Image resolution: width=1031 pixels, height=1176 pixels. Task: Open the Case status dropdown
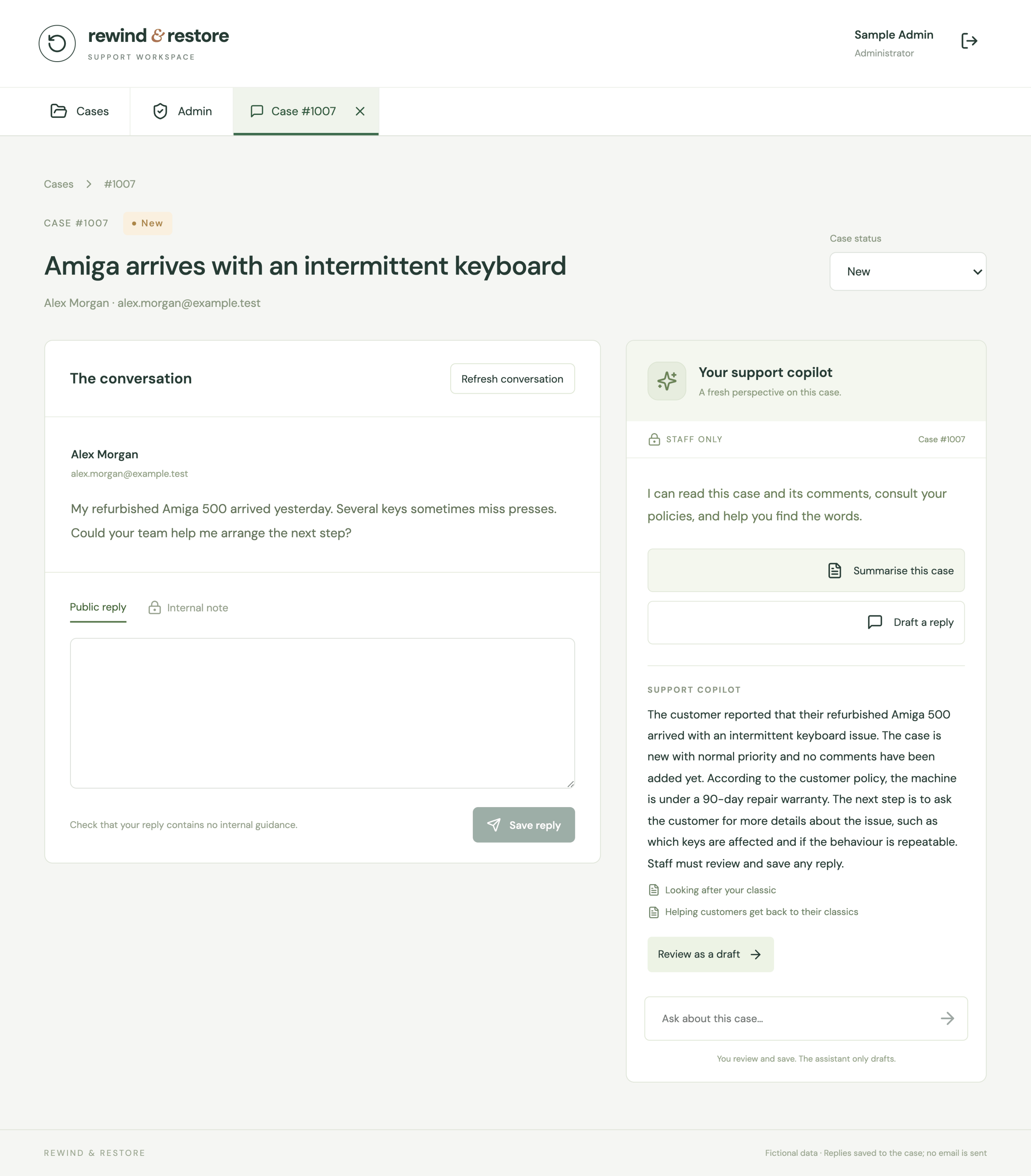click(907, 272)
